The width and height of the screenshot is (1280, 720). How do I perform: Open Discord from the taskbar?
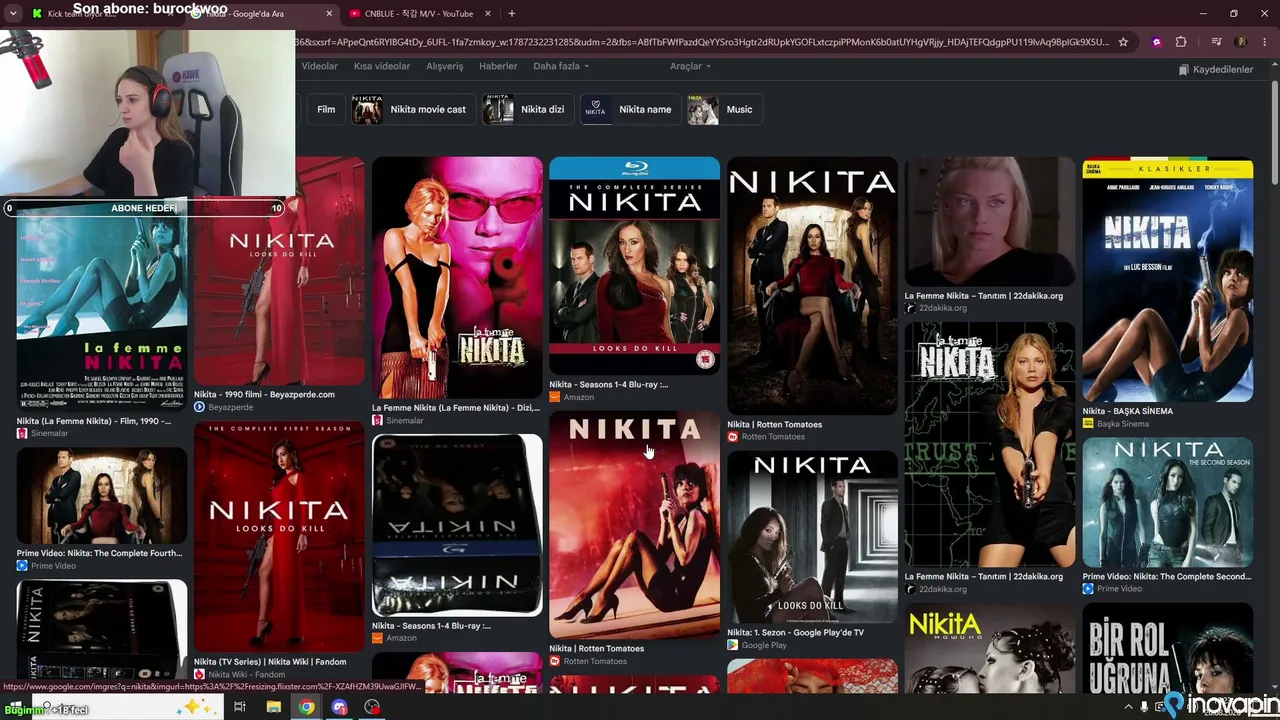pos(339,707)
